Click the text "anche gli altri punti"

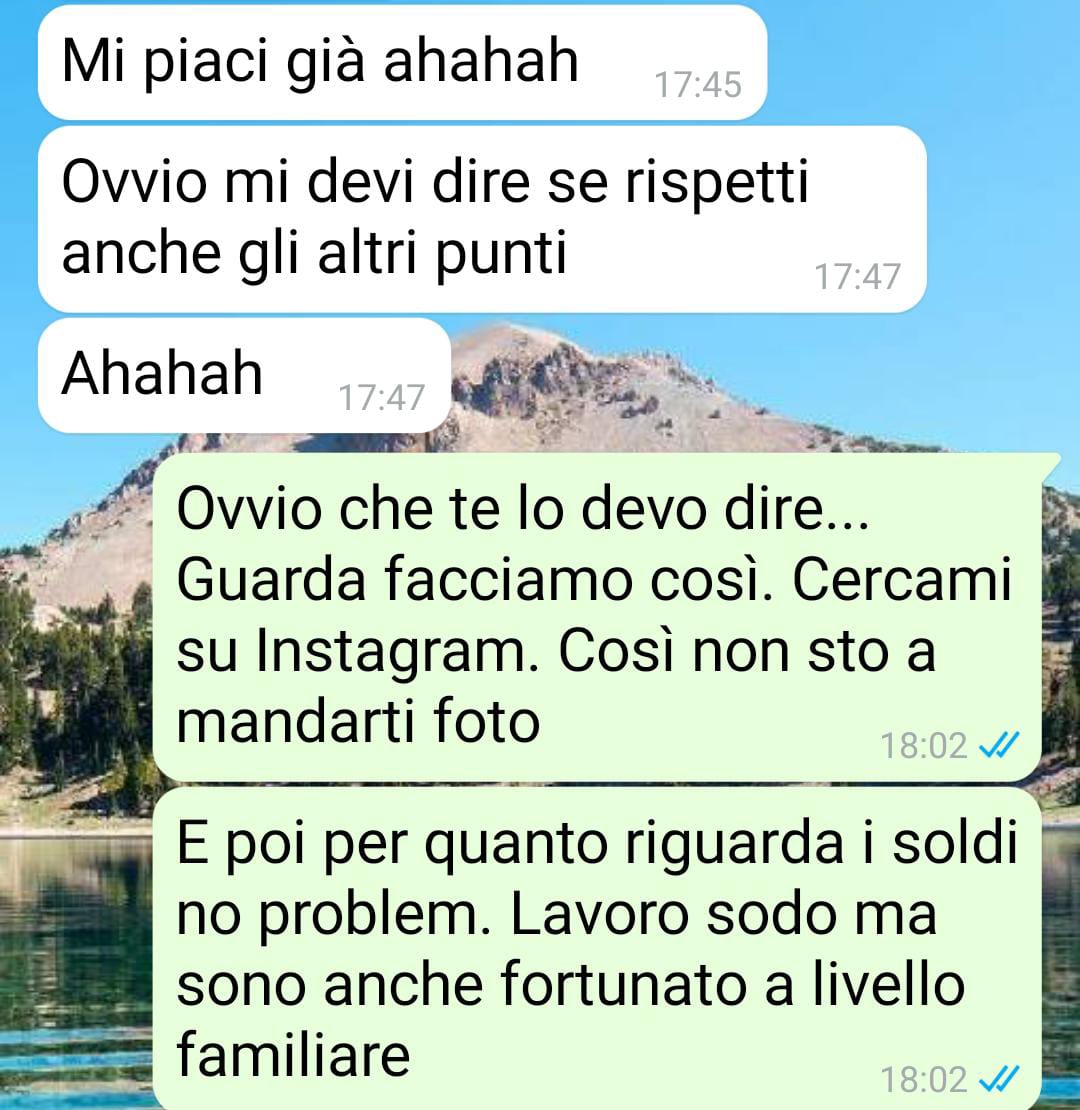click(314, 255)
